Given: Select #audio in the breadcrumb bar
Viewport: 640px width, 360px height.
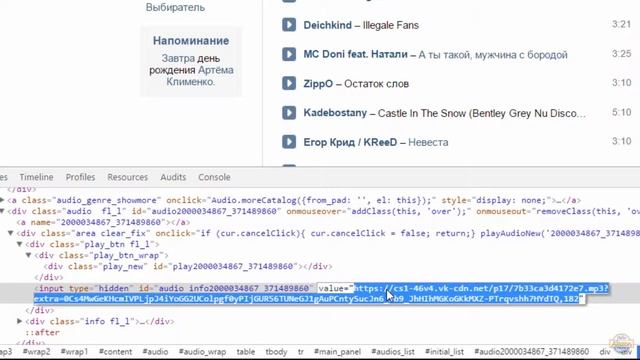Looking at the screenshot, I should (155, 351).
